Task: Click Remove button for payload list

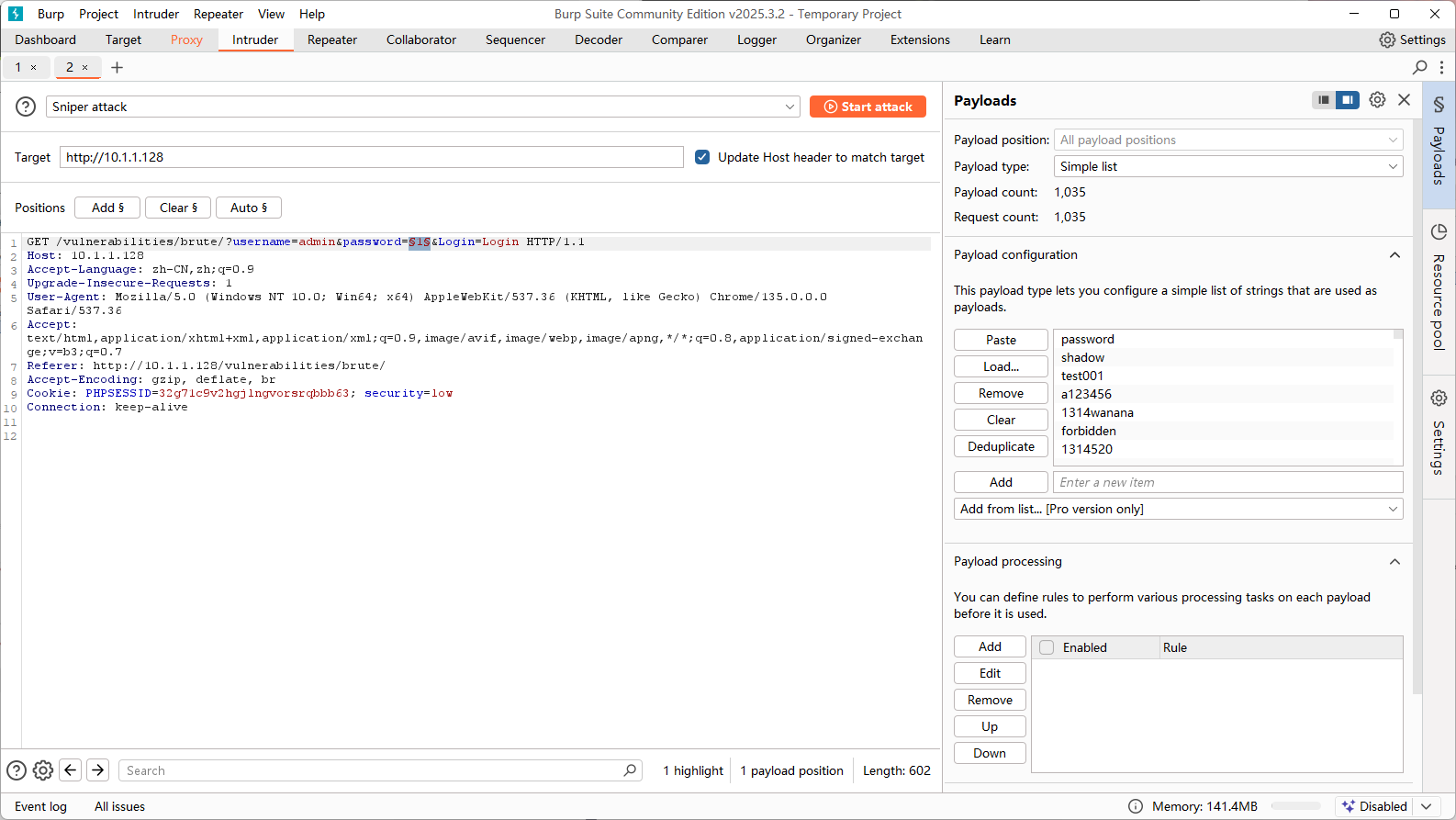Action: [1001, 393]
